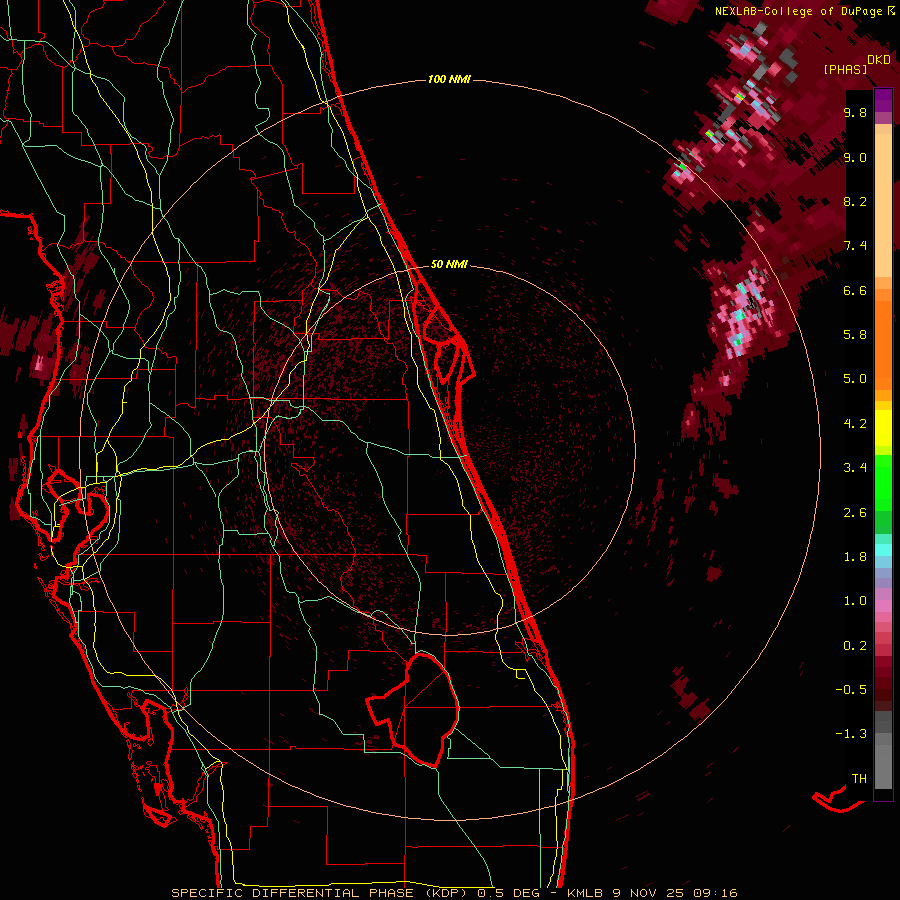Click the 3.4 scale value
Image resolution: width=900 pixels, height=900 pixels.
click(855, 468)
